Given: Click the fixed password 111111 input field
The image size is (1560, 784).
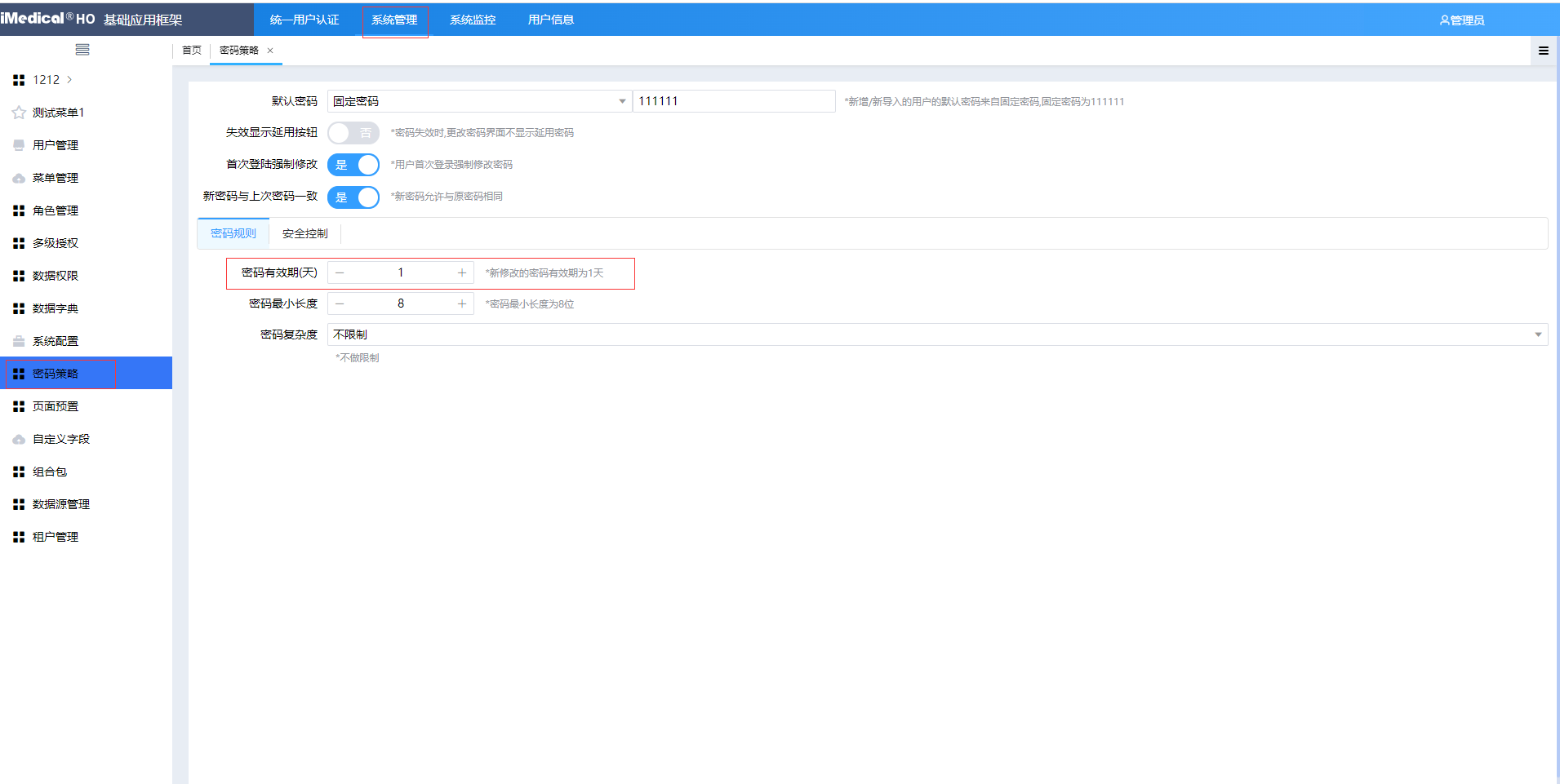Looking at the screenshot, I should tap(733, 101).
